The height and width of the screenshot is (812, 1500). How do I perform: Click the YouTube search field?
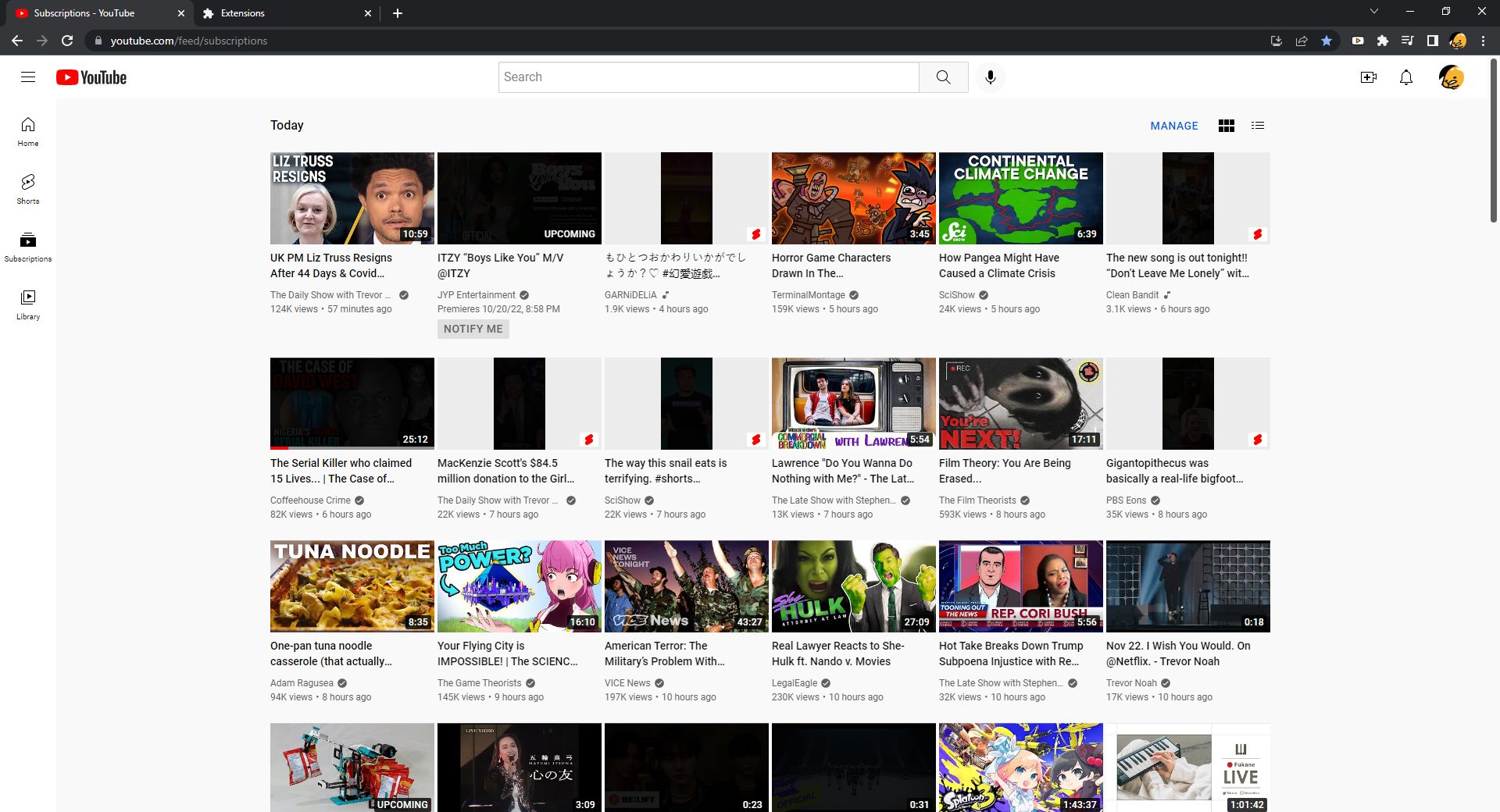tap(709, 77)
